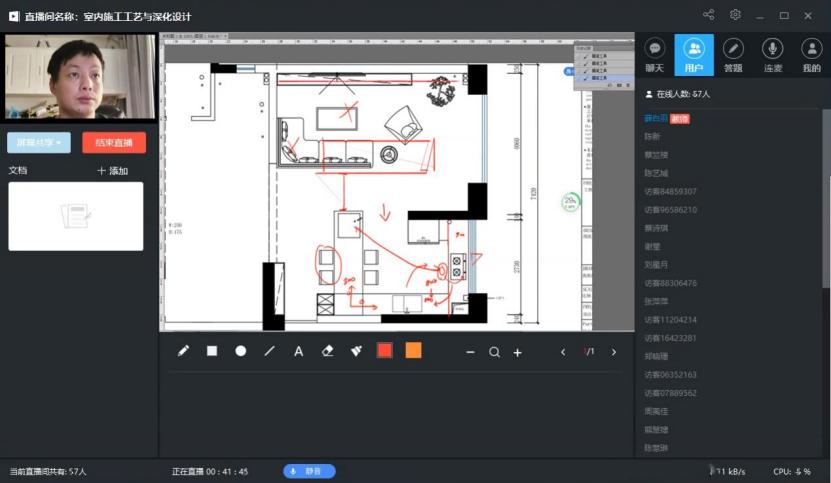Open the share icon in title bar

(709, 15)
